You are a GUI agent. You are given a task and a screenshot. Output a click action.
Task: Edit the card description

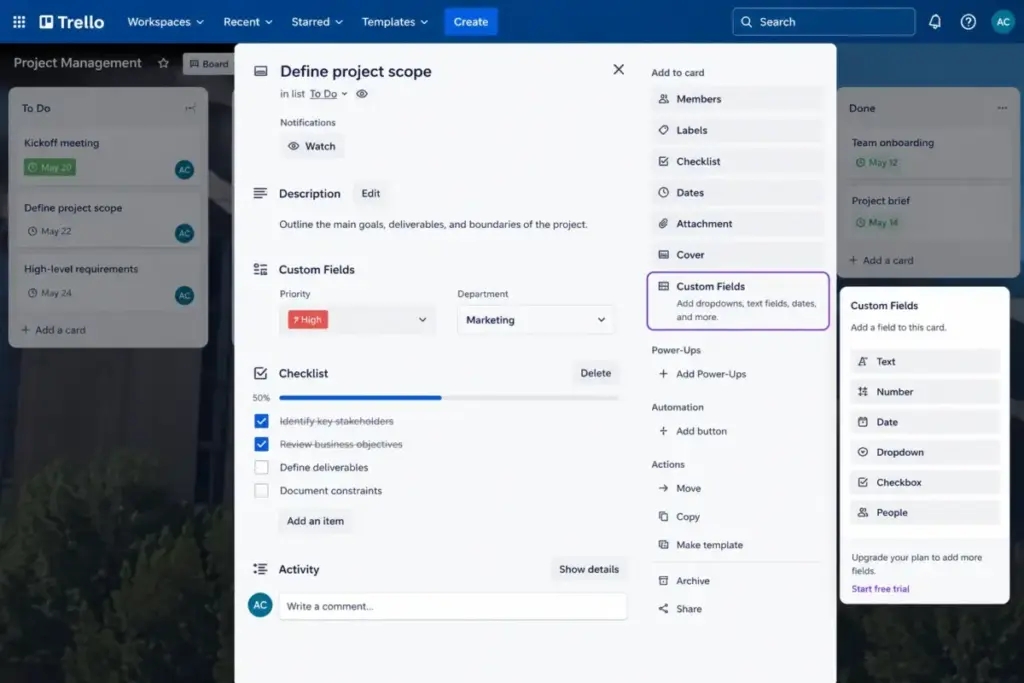[x=370, y=193]
